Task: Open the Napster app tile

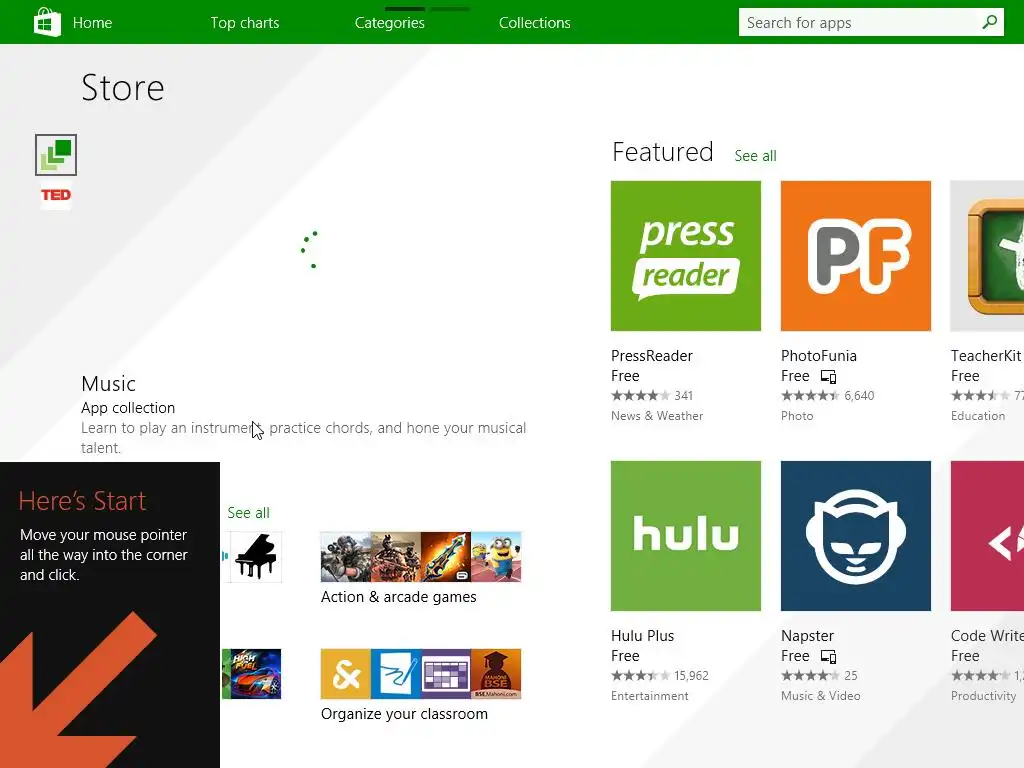Action: (855, 536)
